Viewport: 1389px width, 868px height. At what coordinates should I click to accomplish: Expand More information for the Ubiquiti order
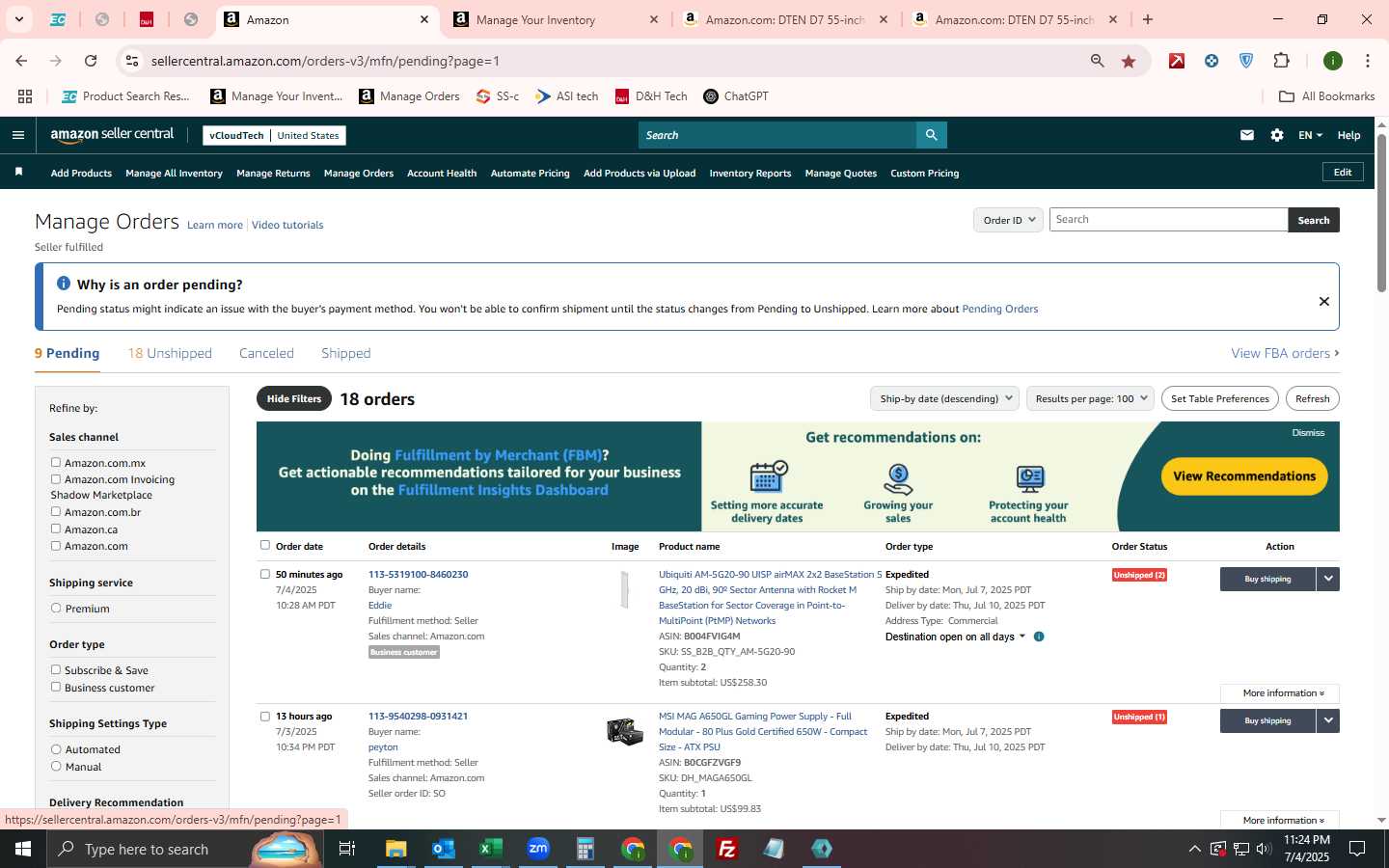point(1279,693)
